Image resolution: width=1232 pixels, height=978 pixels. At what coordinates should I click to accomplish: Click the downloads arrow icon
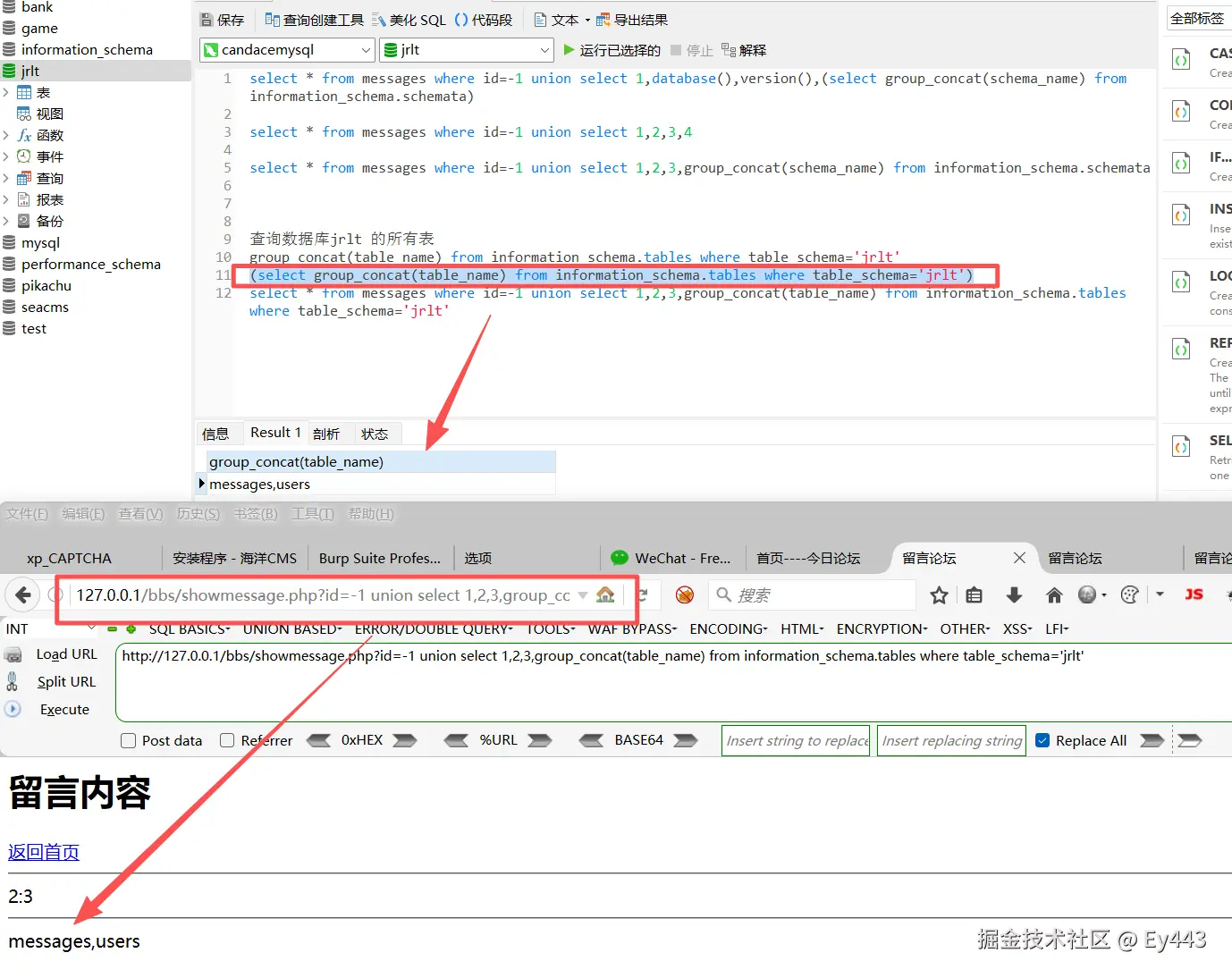(x=1014, y=595)
